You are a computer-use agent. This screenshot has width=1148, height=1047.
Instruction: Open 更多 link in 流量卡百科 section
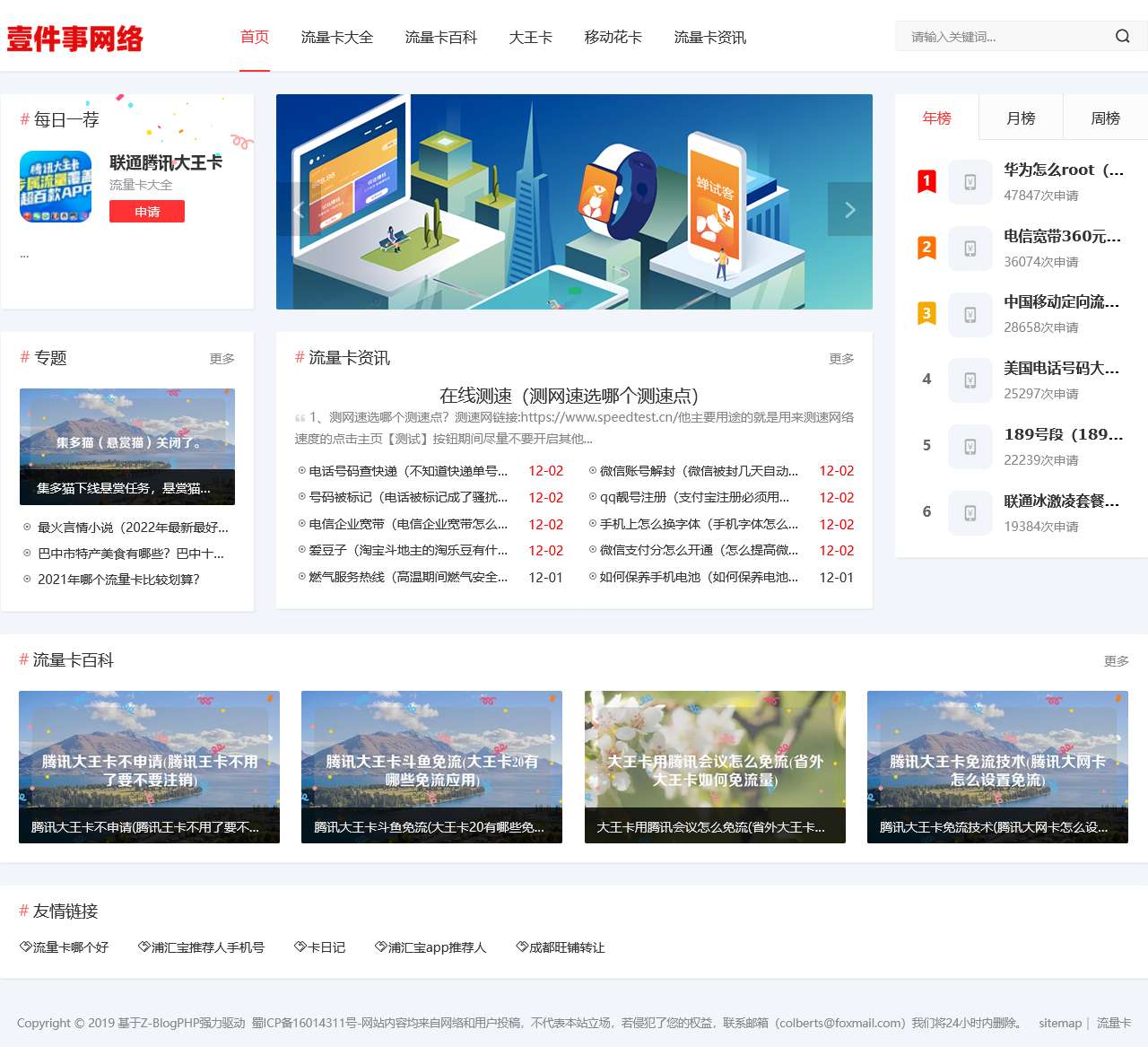[x=1116, y=660]
